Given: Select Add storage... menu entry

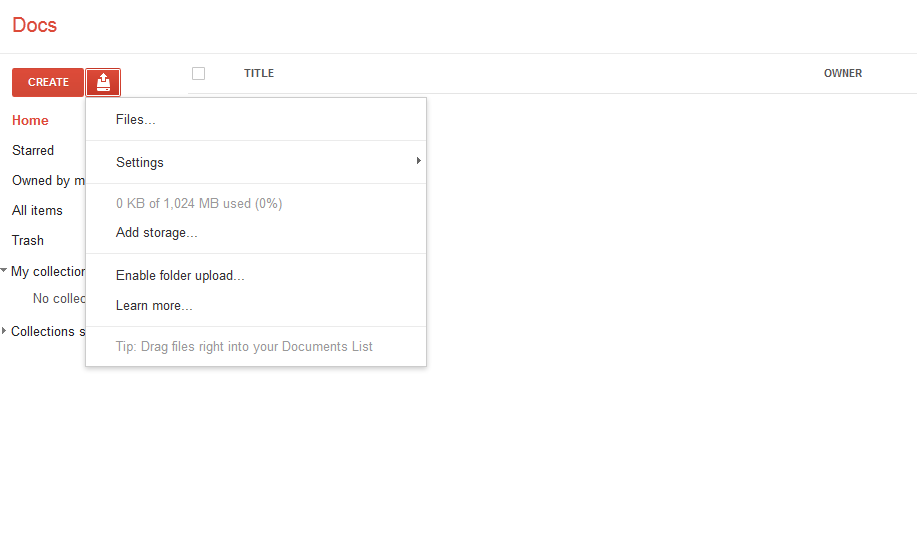Looking at the screenshot, I should click(256, 233).
